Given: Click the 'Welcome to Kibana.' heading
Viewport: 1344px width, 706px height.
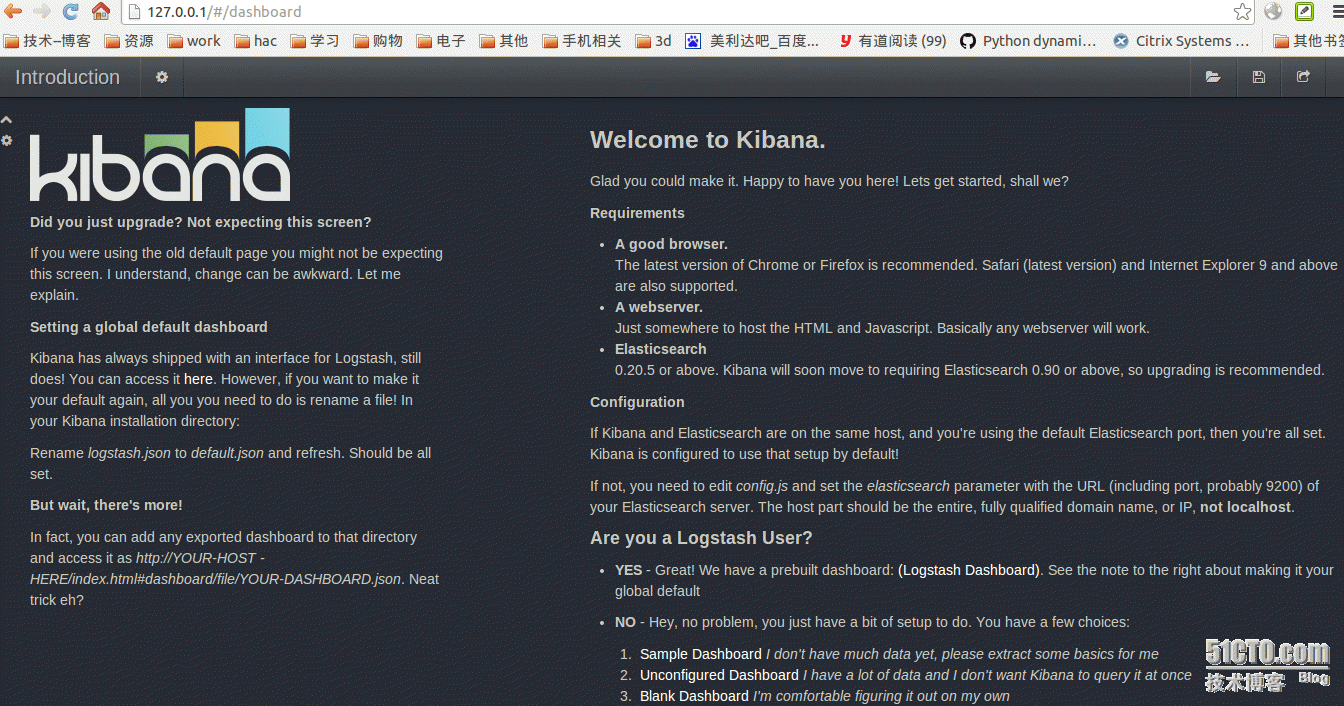Looking at the screenshot, I should (708, 140).
